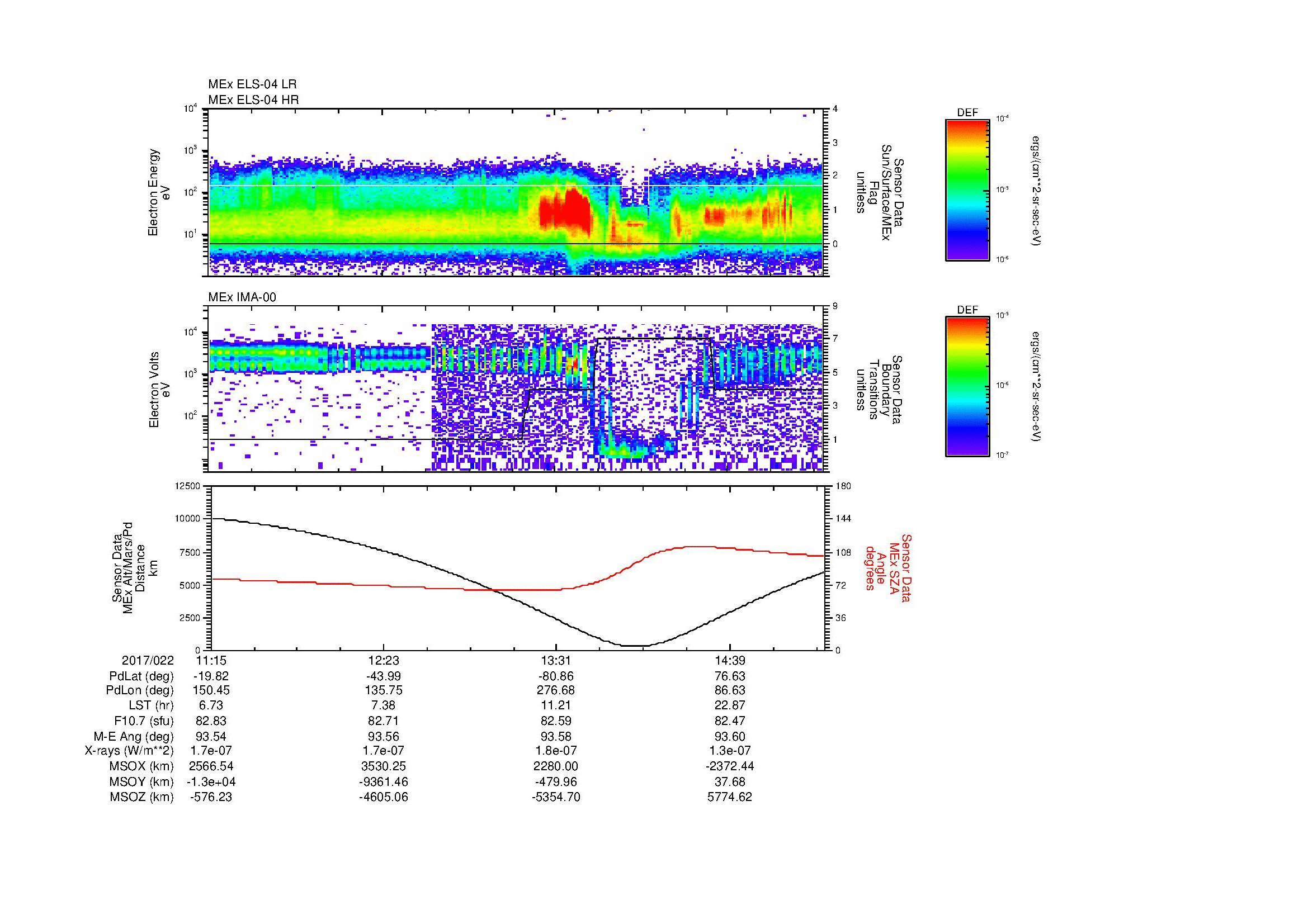Click MSOX value 3530.25

(384, 766)
